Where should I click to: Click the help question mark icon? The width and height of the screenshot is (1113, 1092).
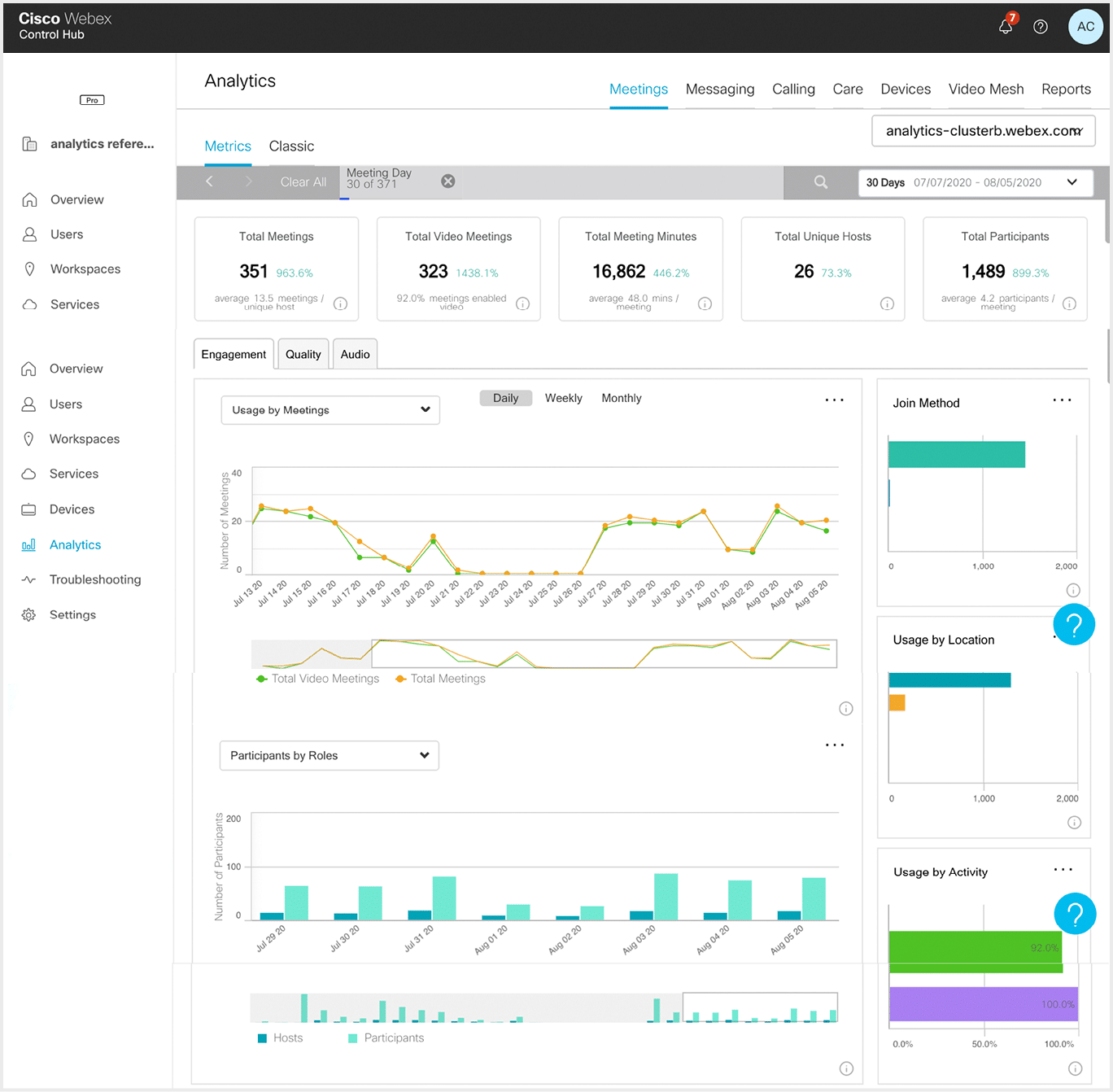[1040, 26]
